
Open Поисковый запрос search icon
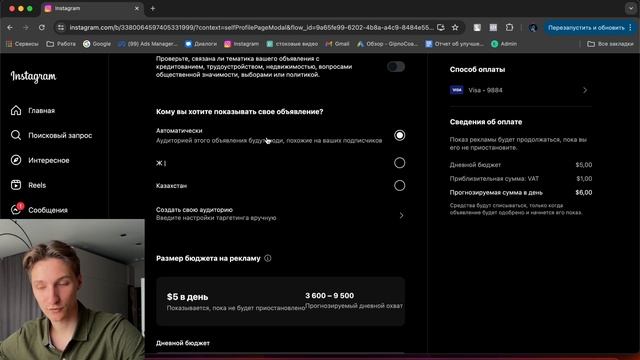pyautogui.click(x=16, y=135)
